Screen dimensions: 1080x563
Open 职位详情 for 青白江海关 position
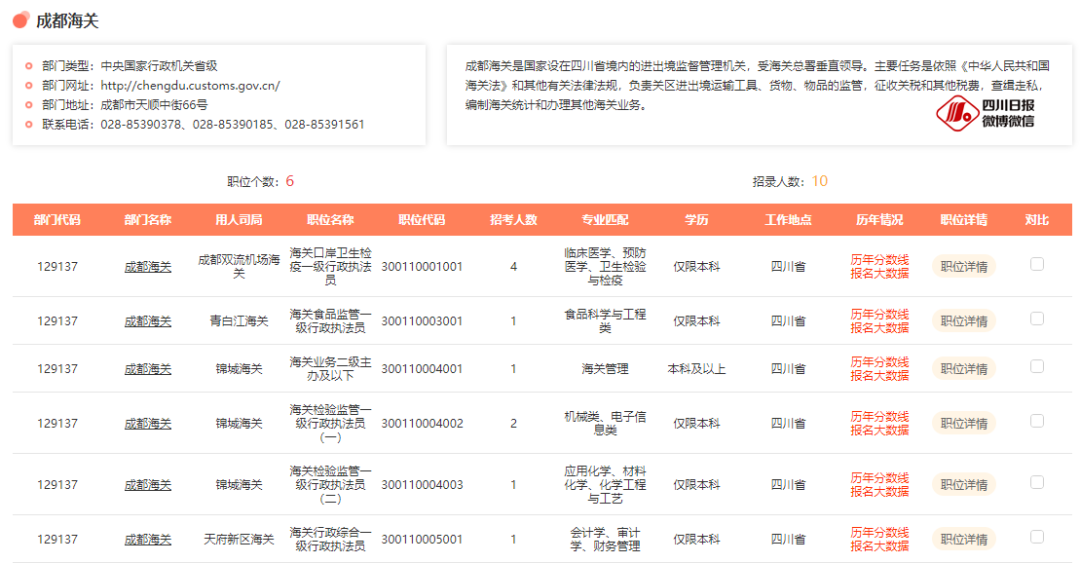[964, 321]
